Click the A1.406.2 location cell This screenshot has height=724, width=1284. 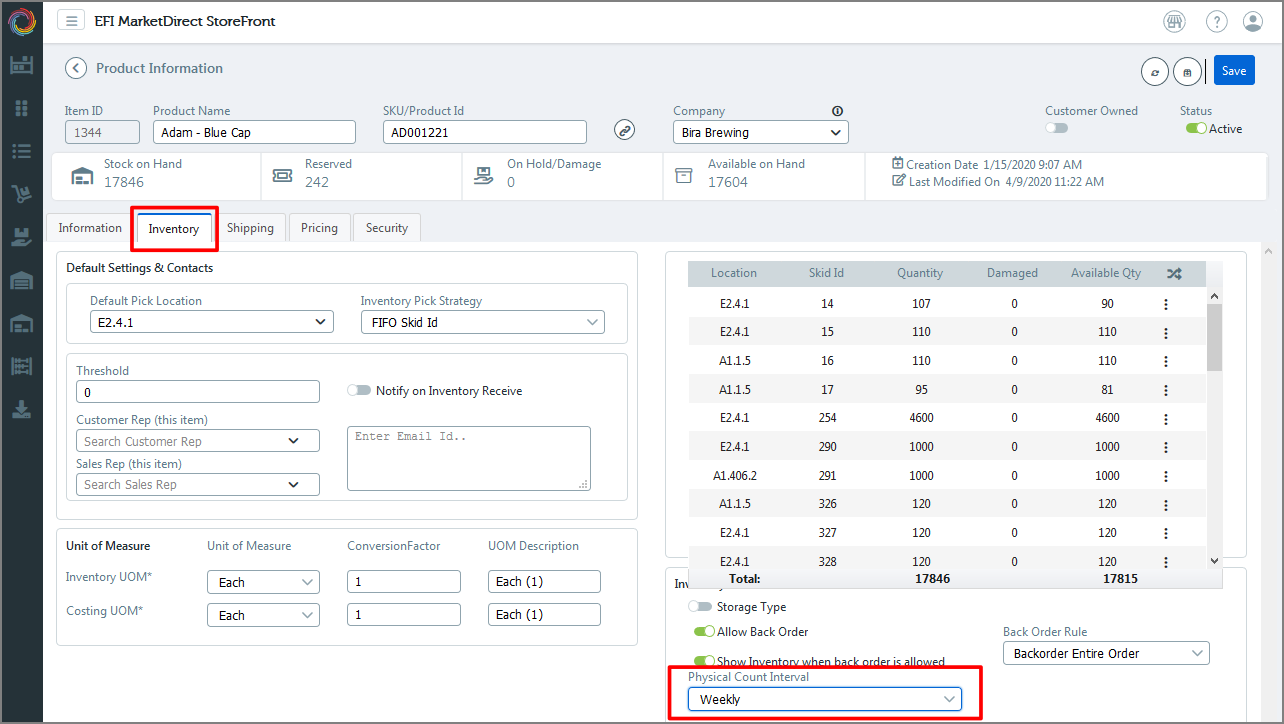pos(734,476)
